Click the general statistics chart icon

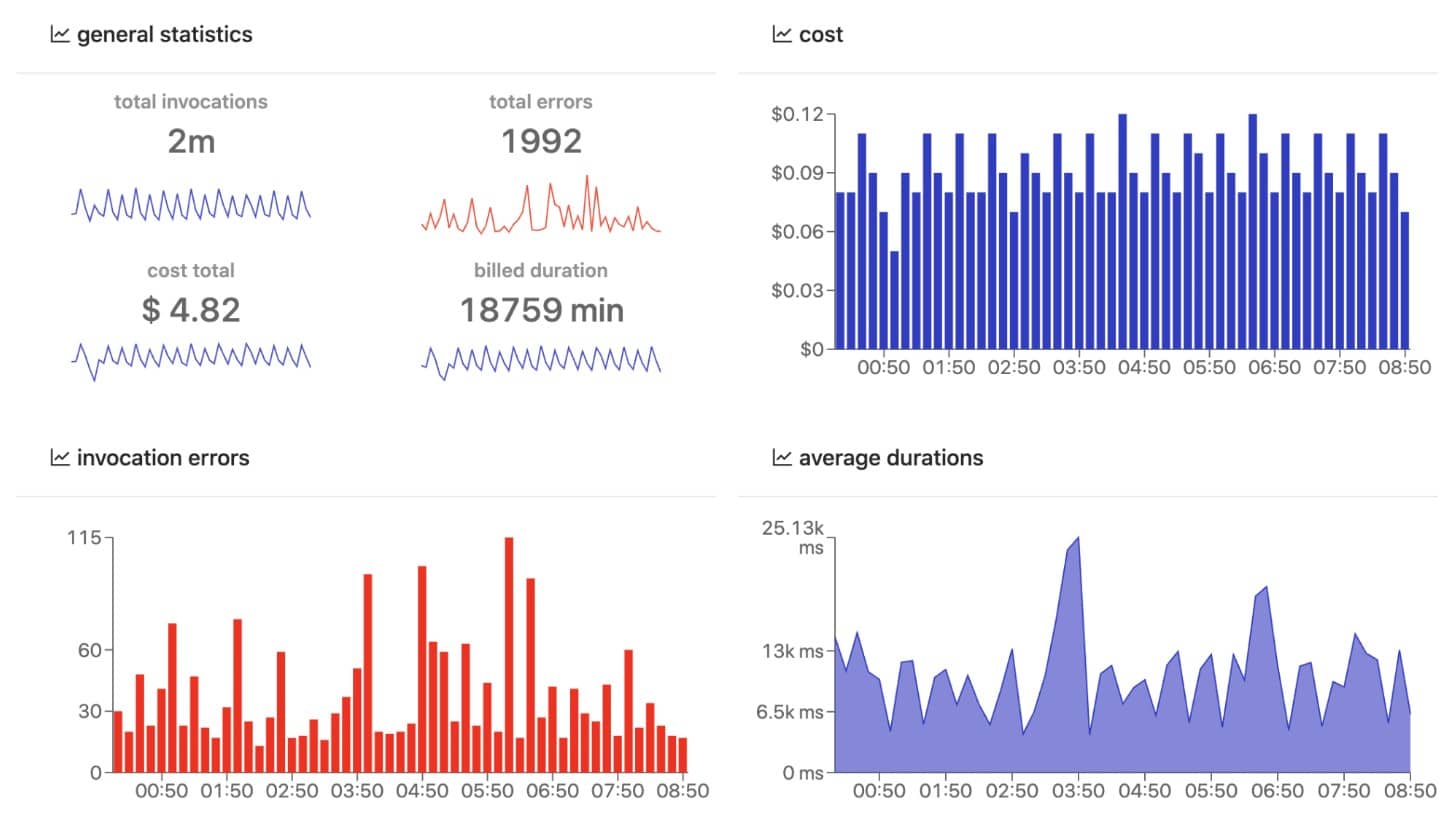point(60,35)
